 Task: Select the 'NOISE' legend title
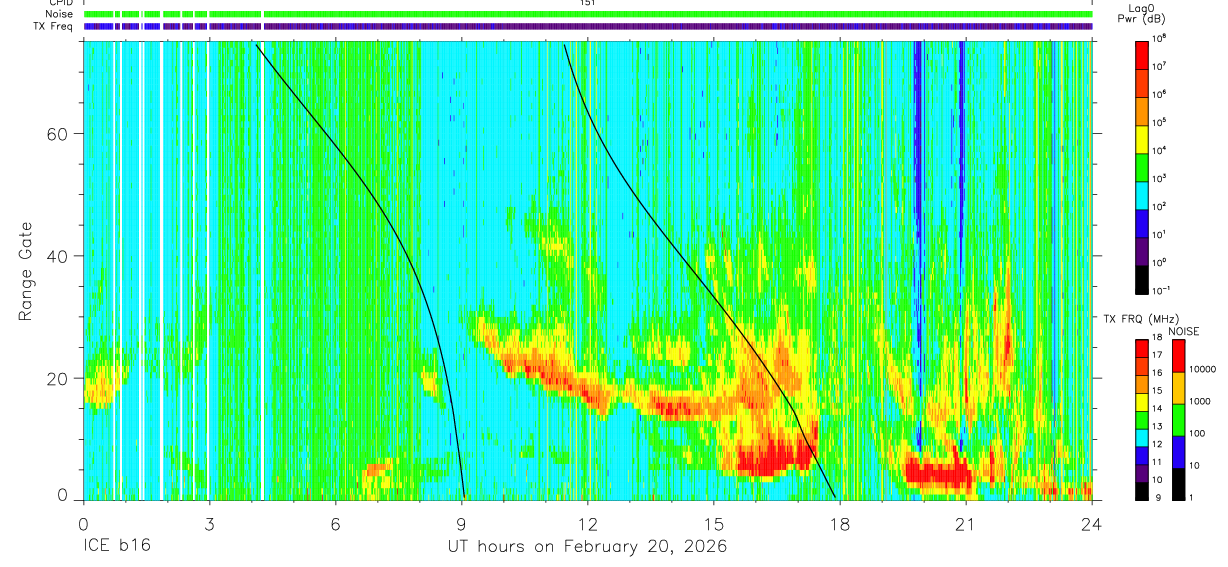1183,331
